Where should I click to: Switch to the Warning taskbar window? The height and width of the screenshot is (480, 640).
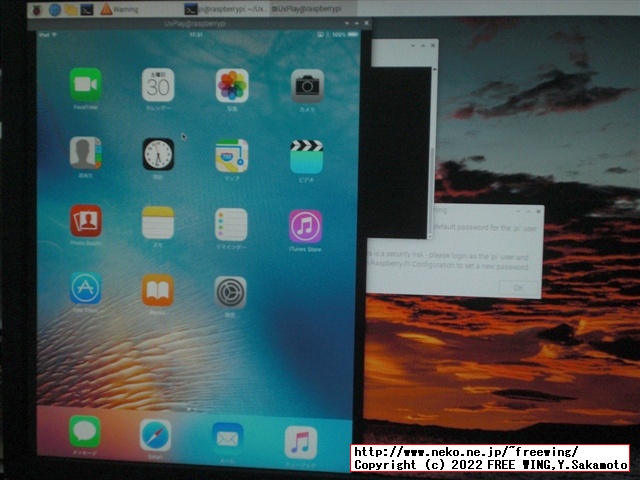119,9
